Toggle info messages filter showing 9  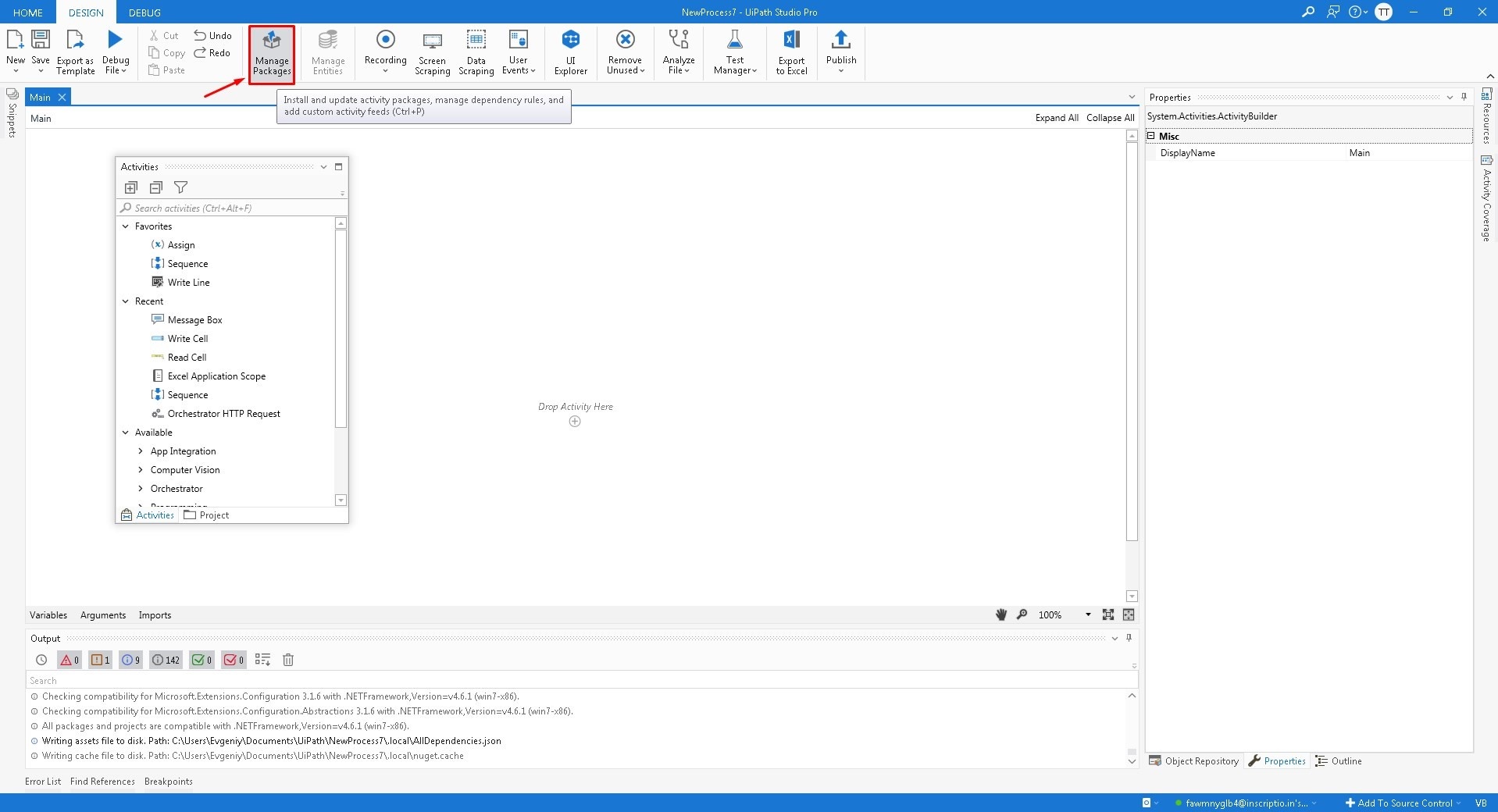pos(131,660)
